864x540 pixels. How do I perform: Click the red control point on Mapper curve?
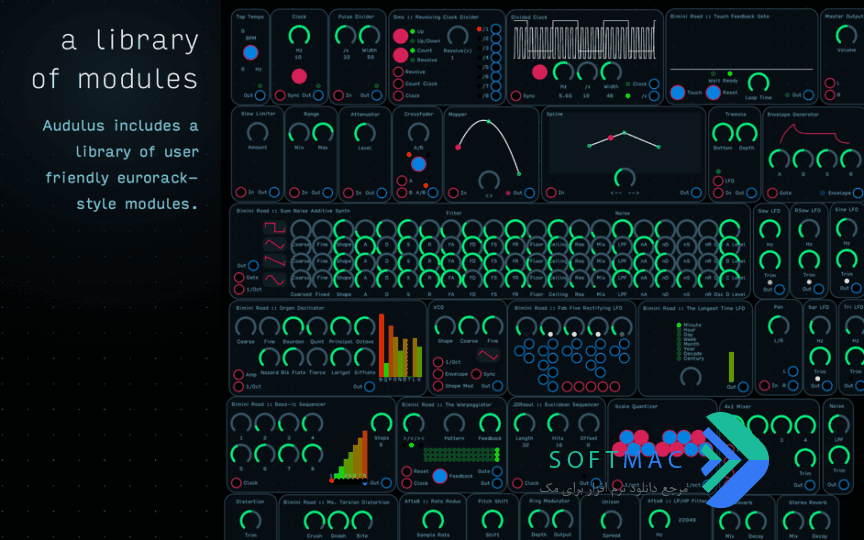click(458, 147)
